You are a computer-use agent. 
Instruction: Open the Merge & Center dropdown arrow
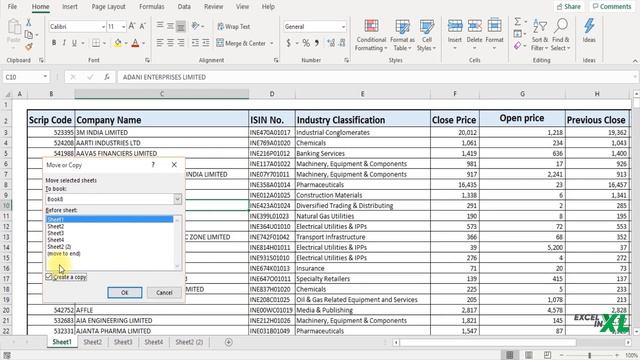272,43
